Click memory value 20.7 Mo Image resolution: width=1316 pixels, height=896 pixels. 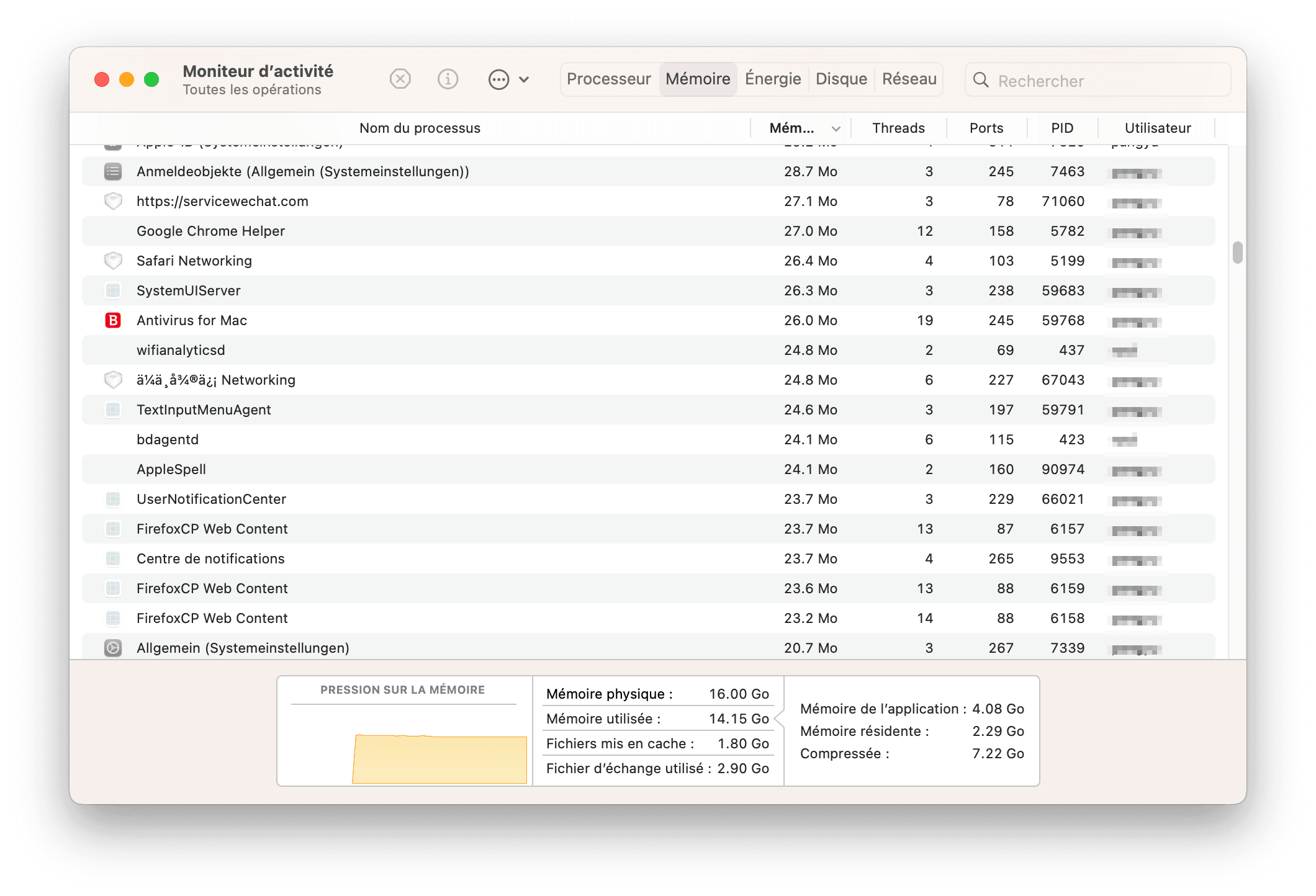click(x=810, y=648)
